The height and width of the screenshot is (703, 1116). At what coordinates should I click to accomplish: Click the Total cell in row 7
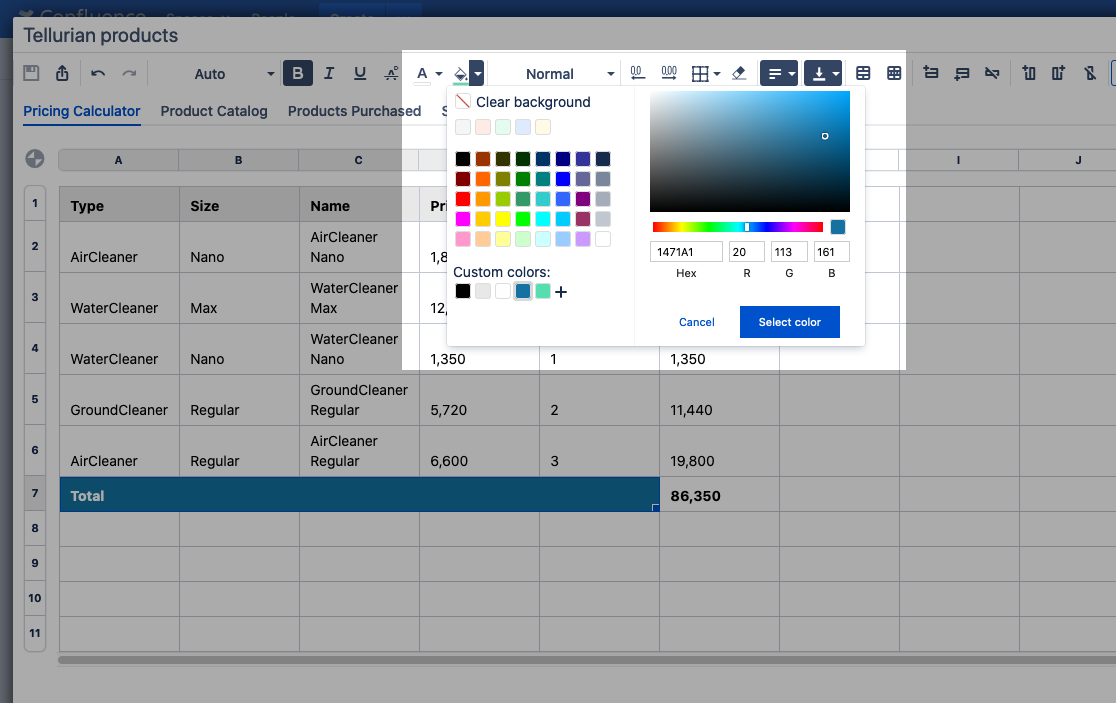click(x=359, y=495)
